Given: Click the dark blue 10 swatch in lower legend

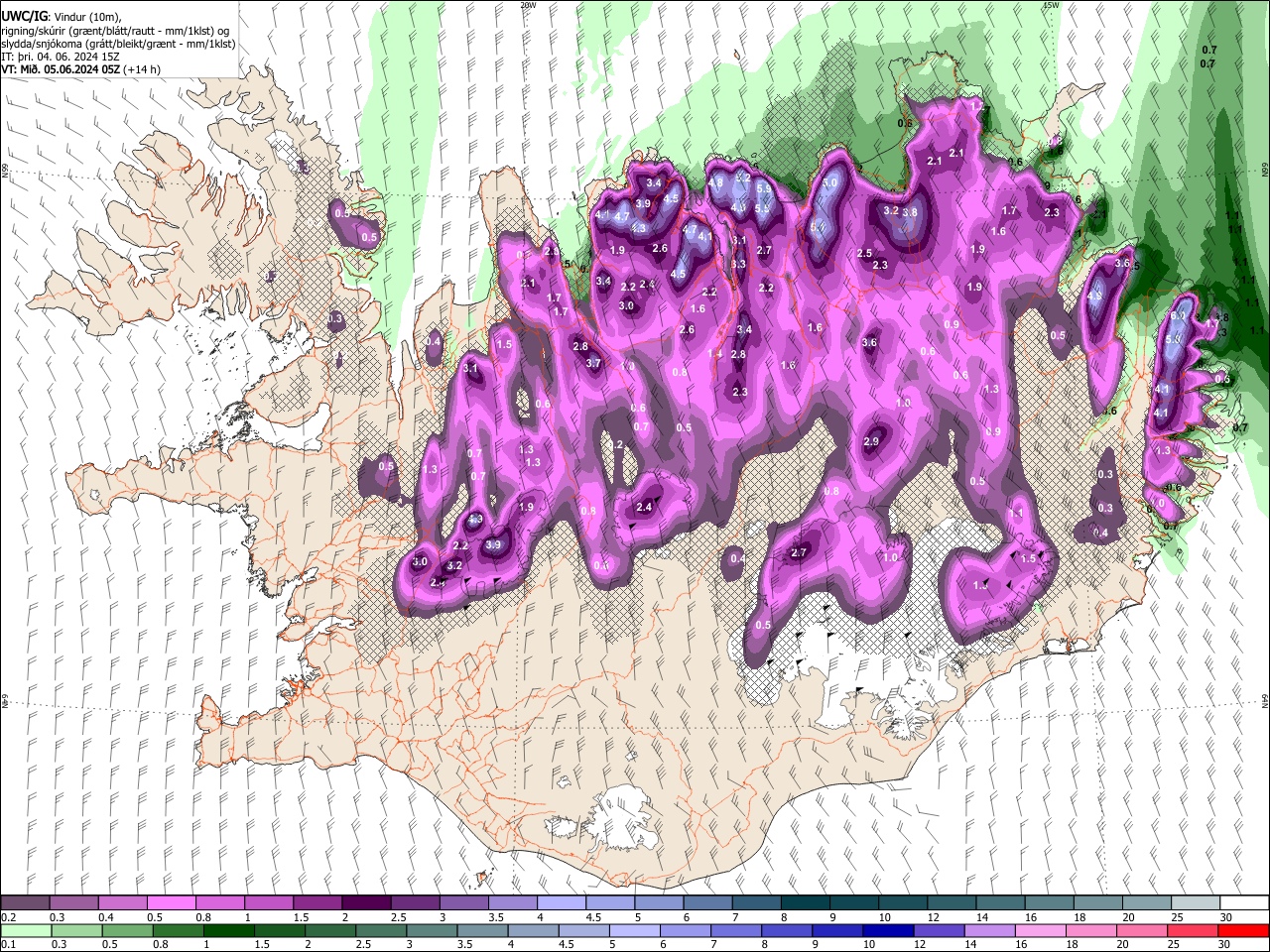Looking at the screenshot, I should pos(886,931).
